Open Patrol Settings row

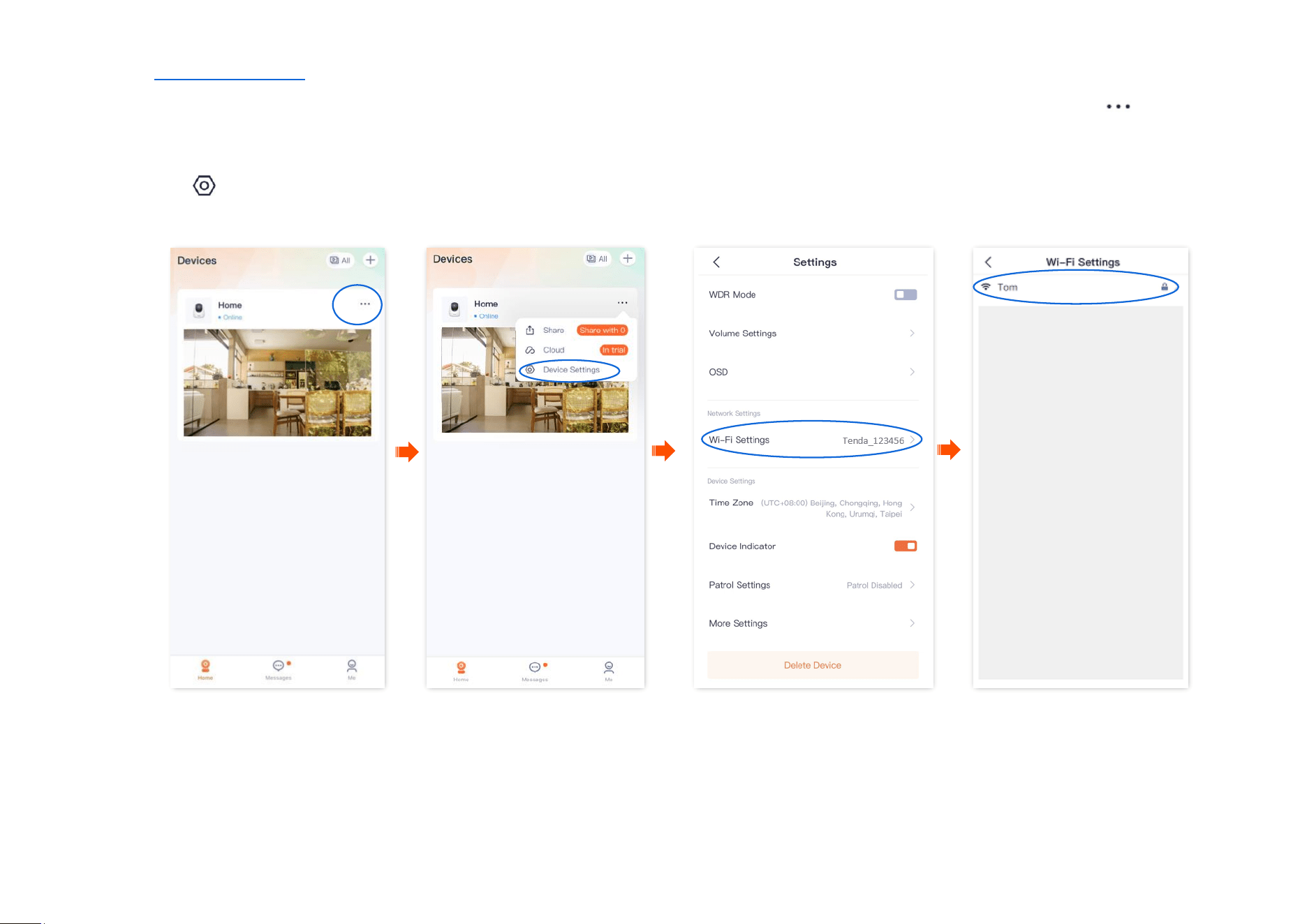click(813, 585)
